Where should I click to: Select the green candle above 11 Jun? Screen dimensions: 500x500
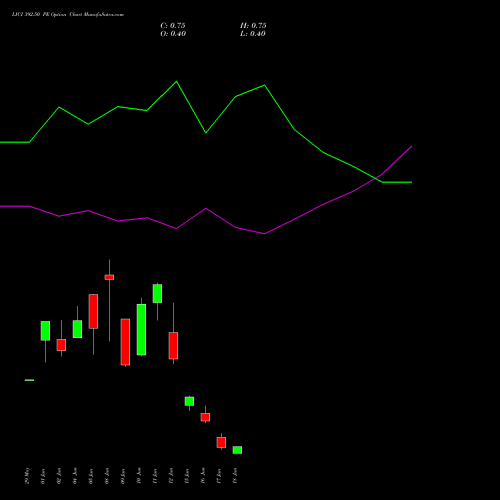click(157, 293)
